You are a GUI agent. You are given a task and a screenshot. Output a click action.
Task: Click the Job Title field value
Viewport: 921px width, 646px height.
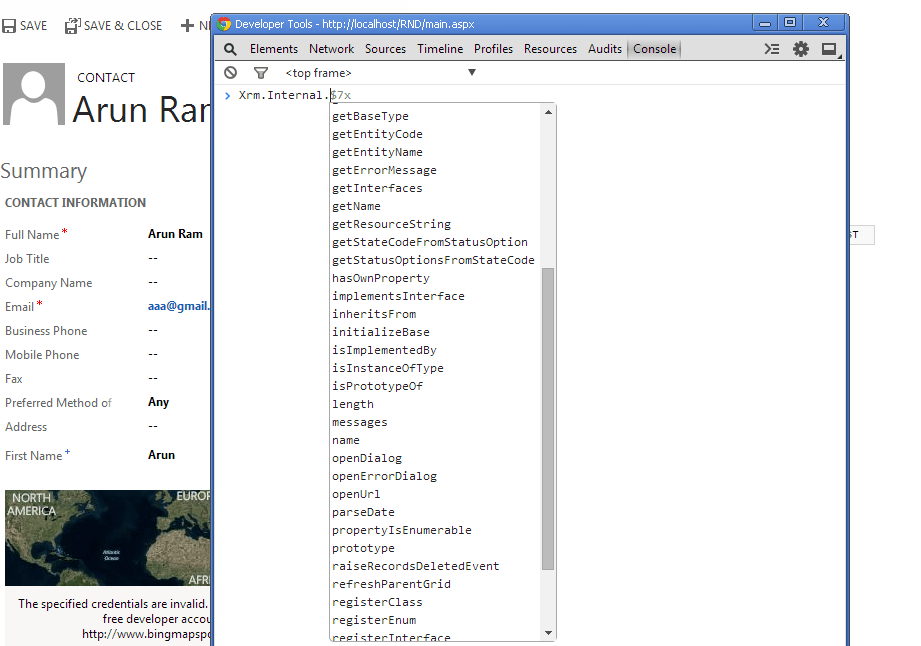(153, 258)
